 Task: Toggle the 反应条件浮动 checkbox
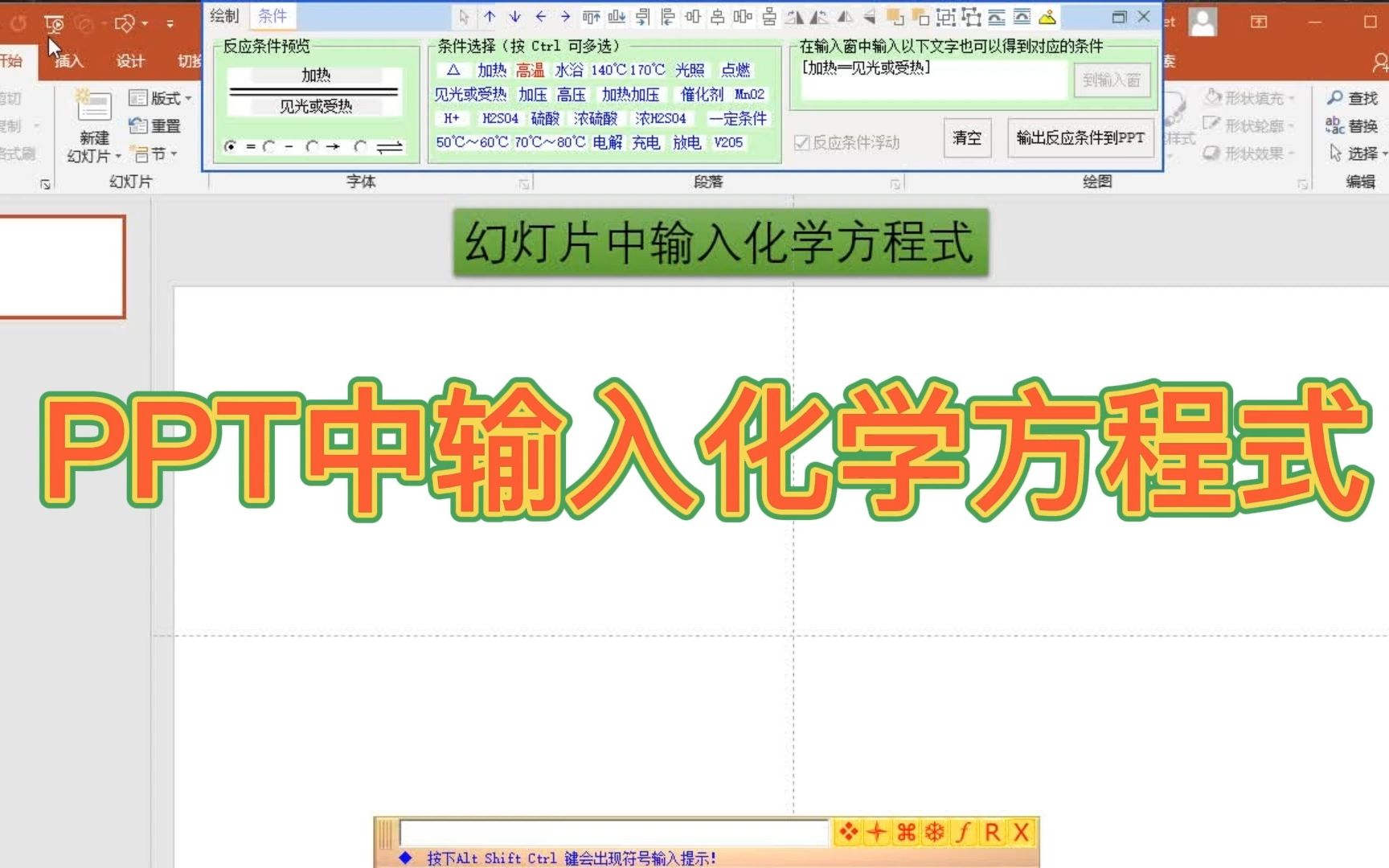[x=801, y=142]
